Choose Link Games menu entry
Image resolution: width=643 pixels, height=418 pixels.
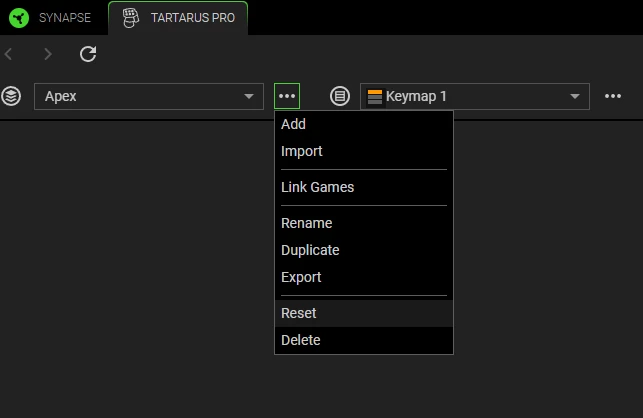pyautogui.click(x=364, y=187)
